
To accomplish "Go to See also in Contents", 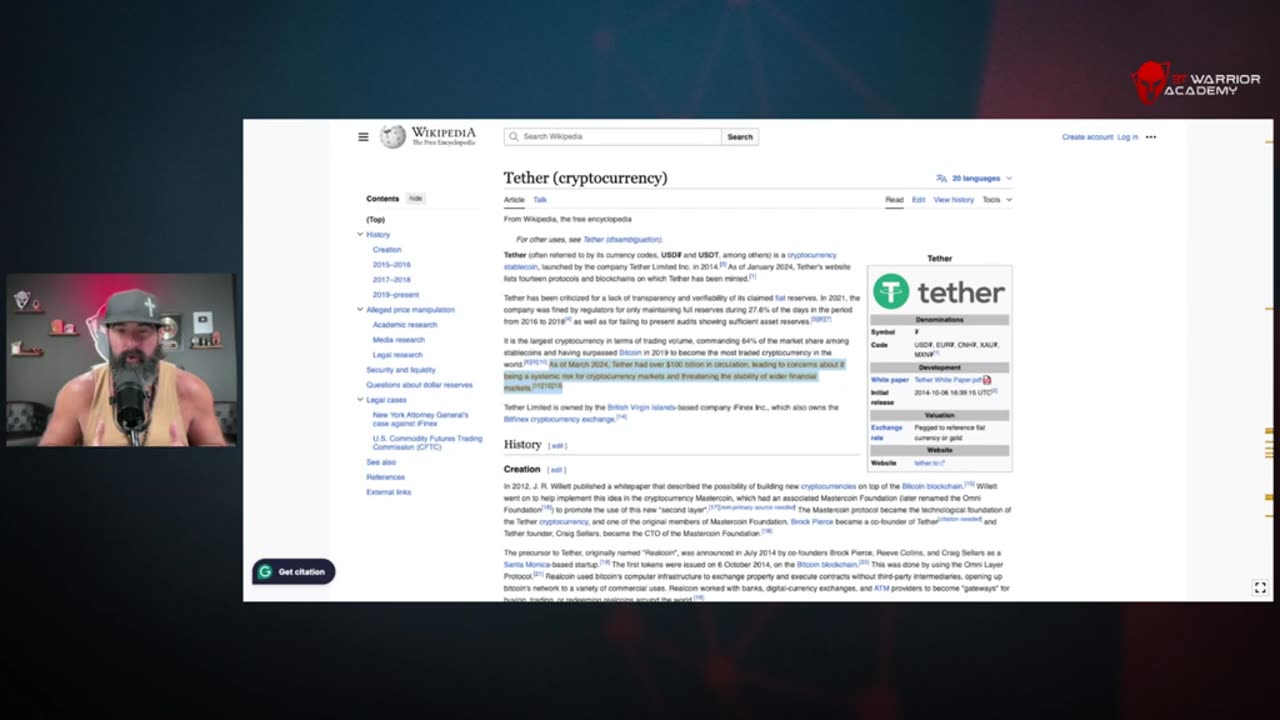I will (381, 462).
